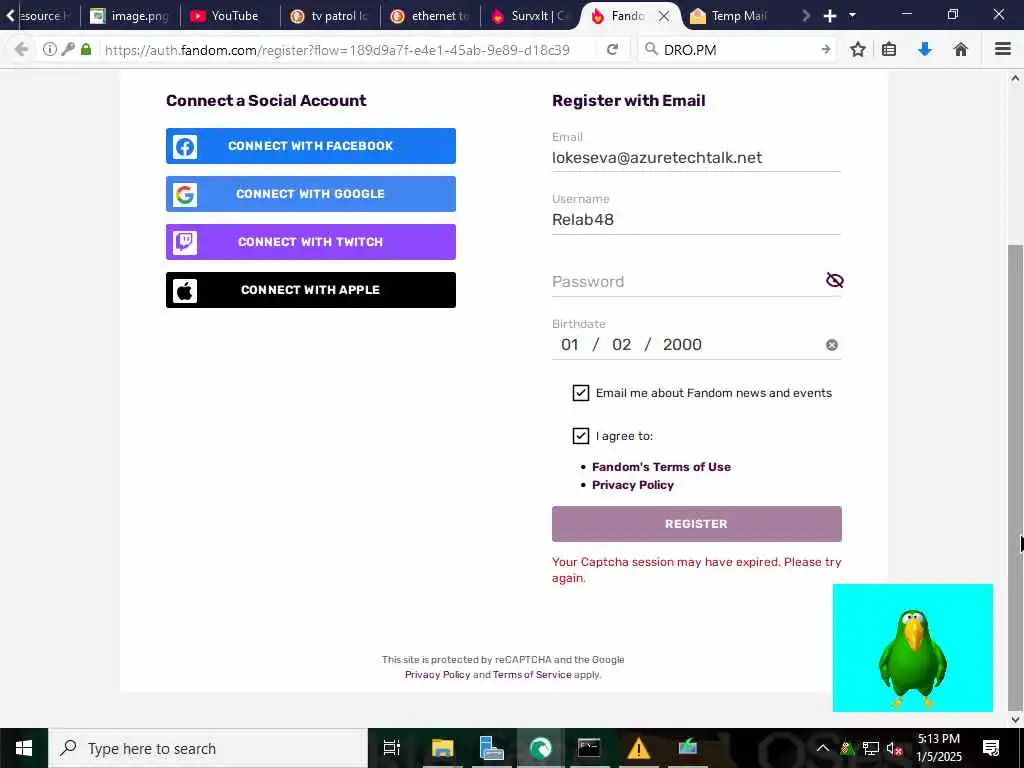Click the green padlock security icon
The image size is (1024, 768).
(86, 49)
